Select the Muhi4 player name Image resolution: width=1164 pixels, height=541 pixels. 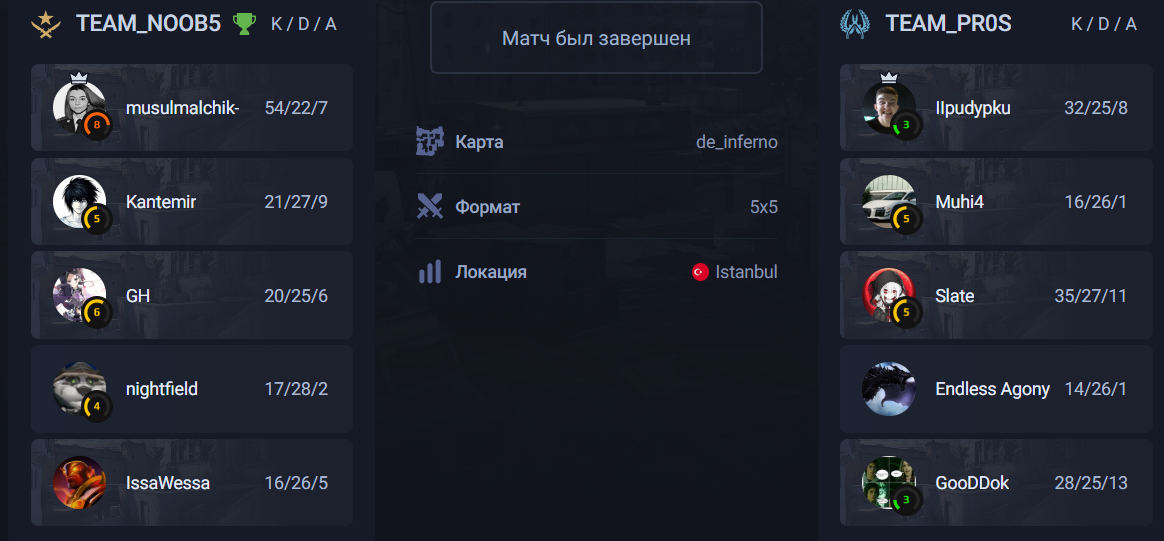960,202
